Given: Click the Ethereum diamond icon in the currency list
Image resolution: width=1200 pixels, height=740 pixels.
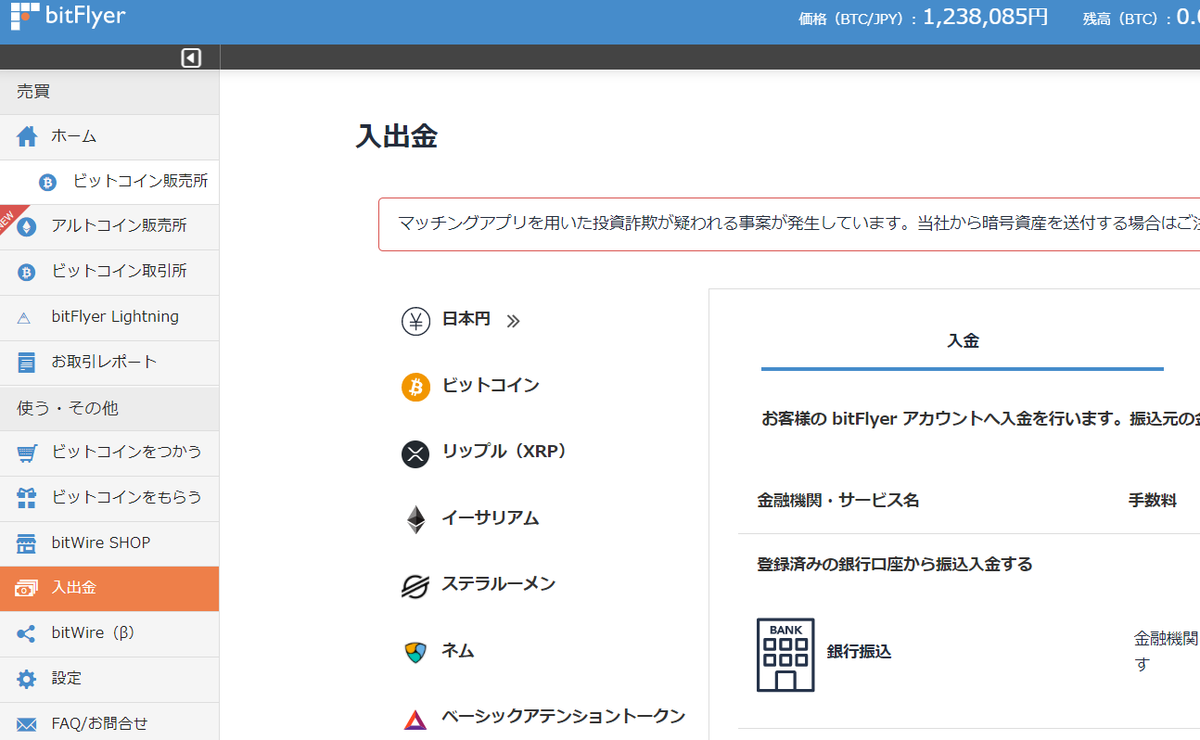Looking at the screenshot, I should (415, 519).
